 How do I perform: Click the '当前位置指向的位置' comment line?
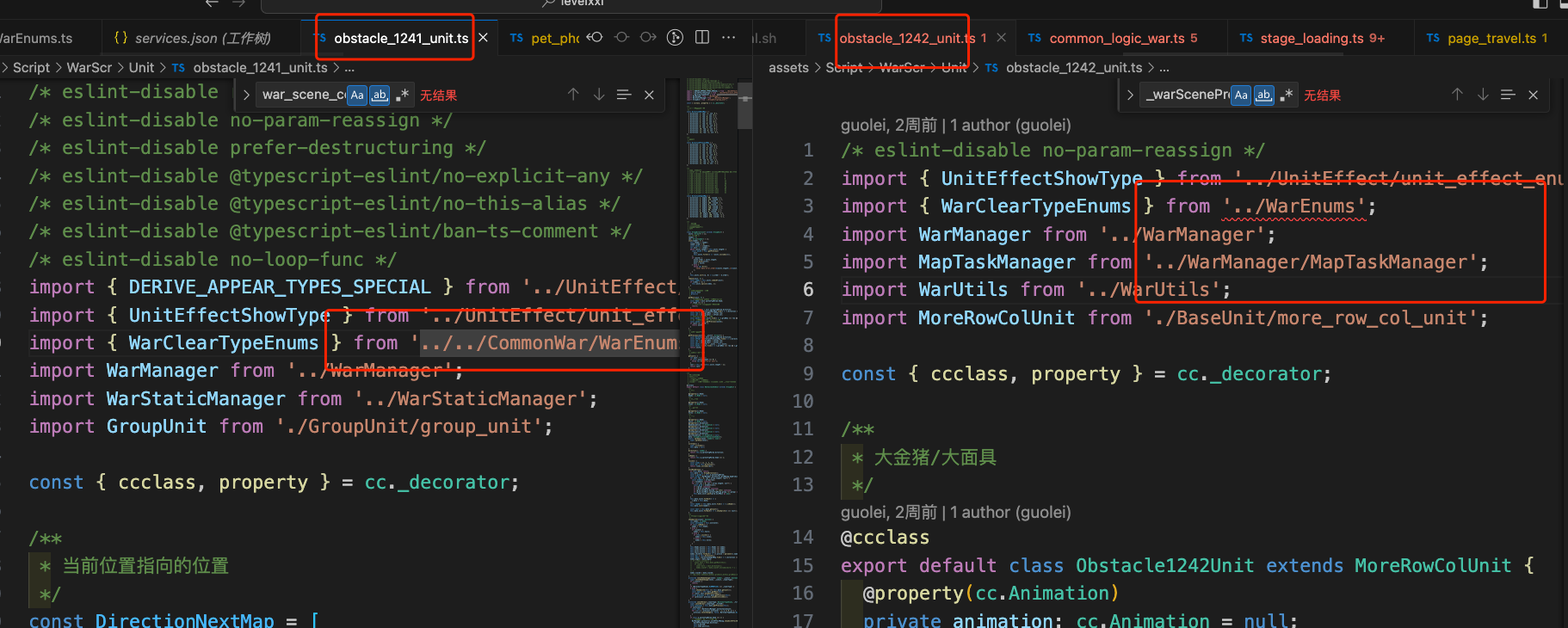coord(145,566)
